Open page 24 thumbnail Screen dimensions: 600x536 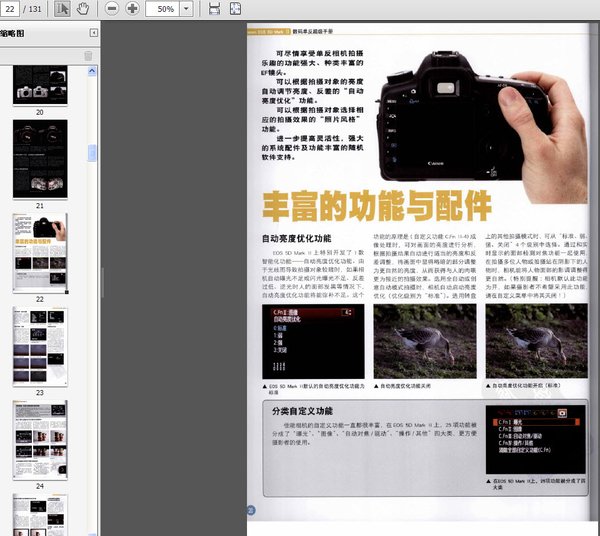point(40,440)
